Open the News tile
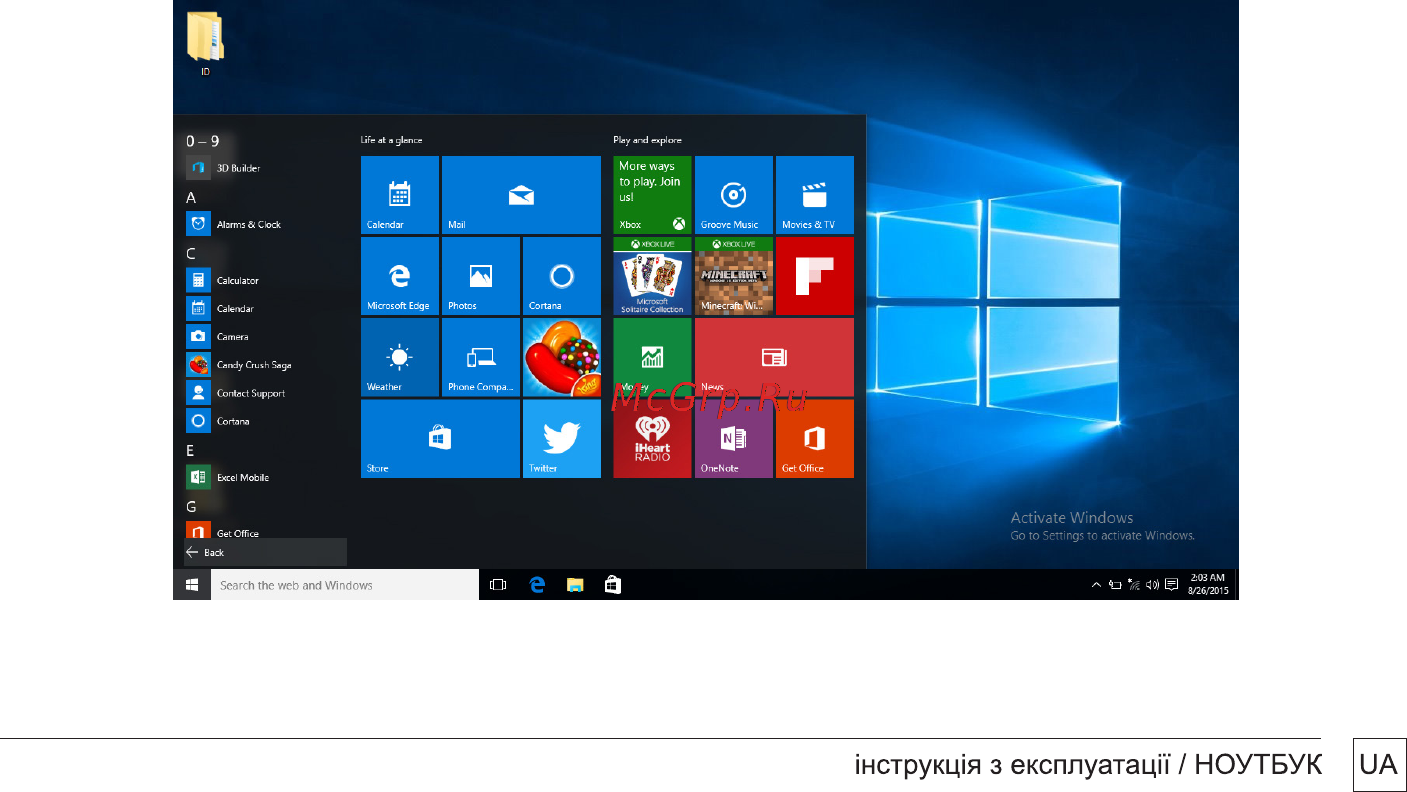 [774, 357]
